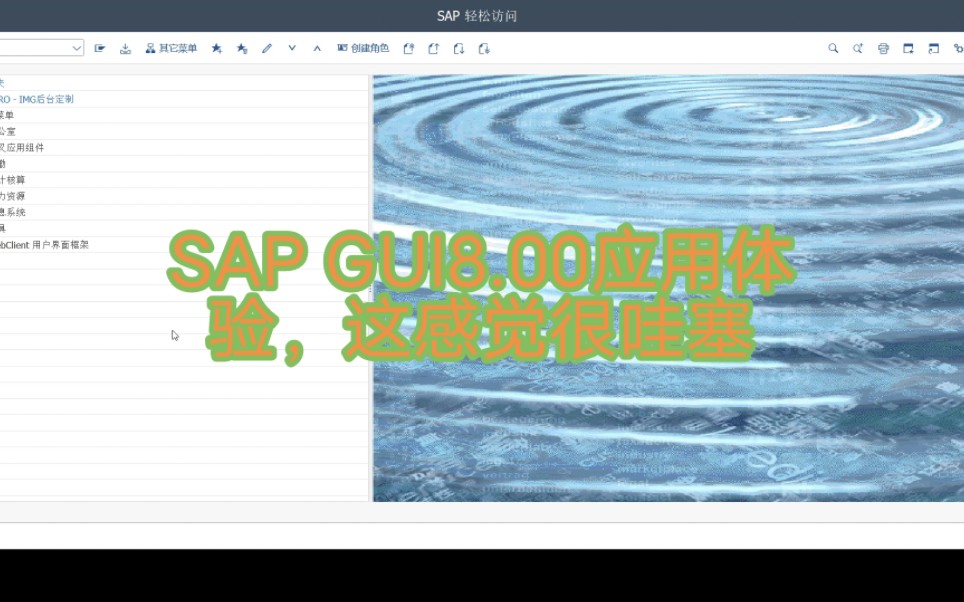Open the transaction command field dropdown

coord(77,48)
